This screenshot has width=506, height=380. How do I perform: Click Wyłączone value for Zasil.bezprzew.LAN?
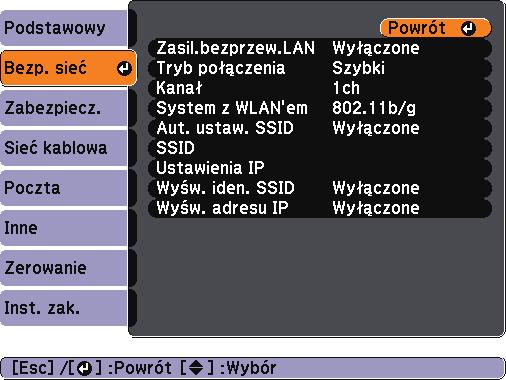(x=376, y=48)
